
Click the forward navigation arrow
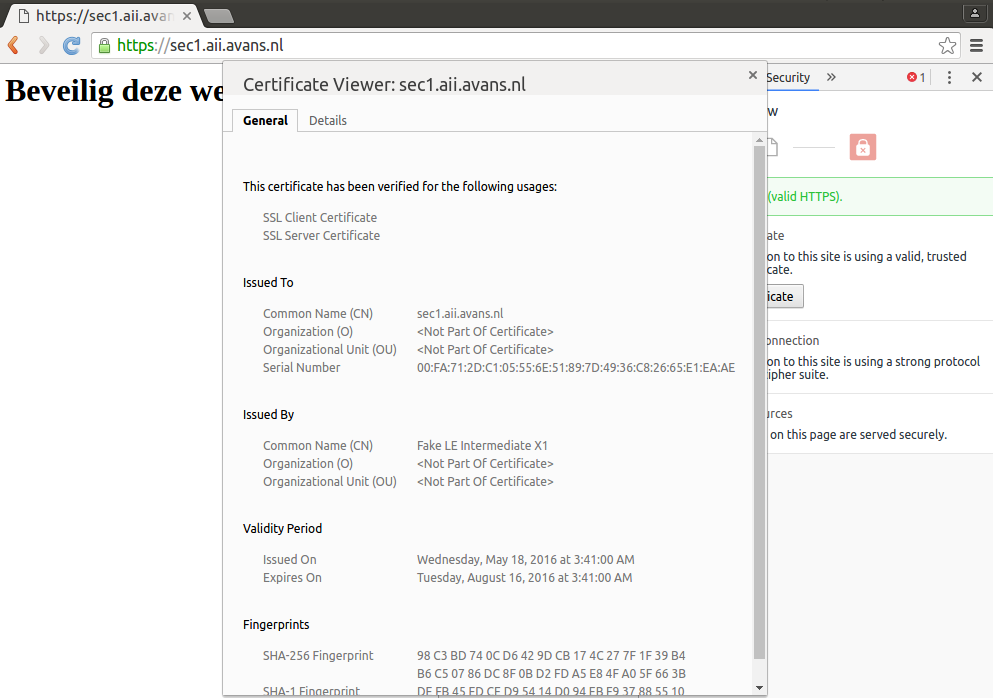tap(43, 45)
